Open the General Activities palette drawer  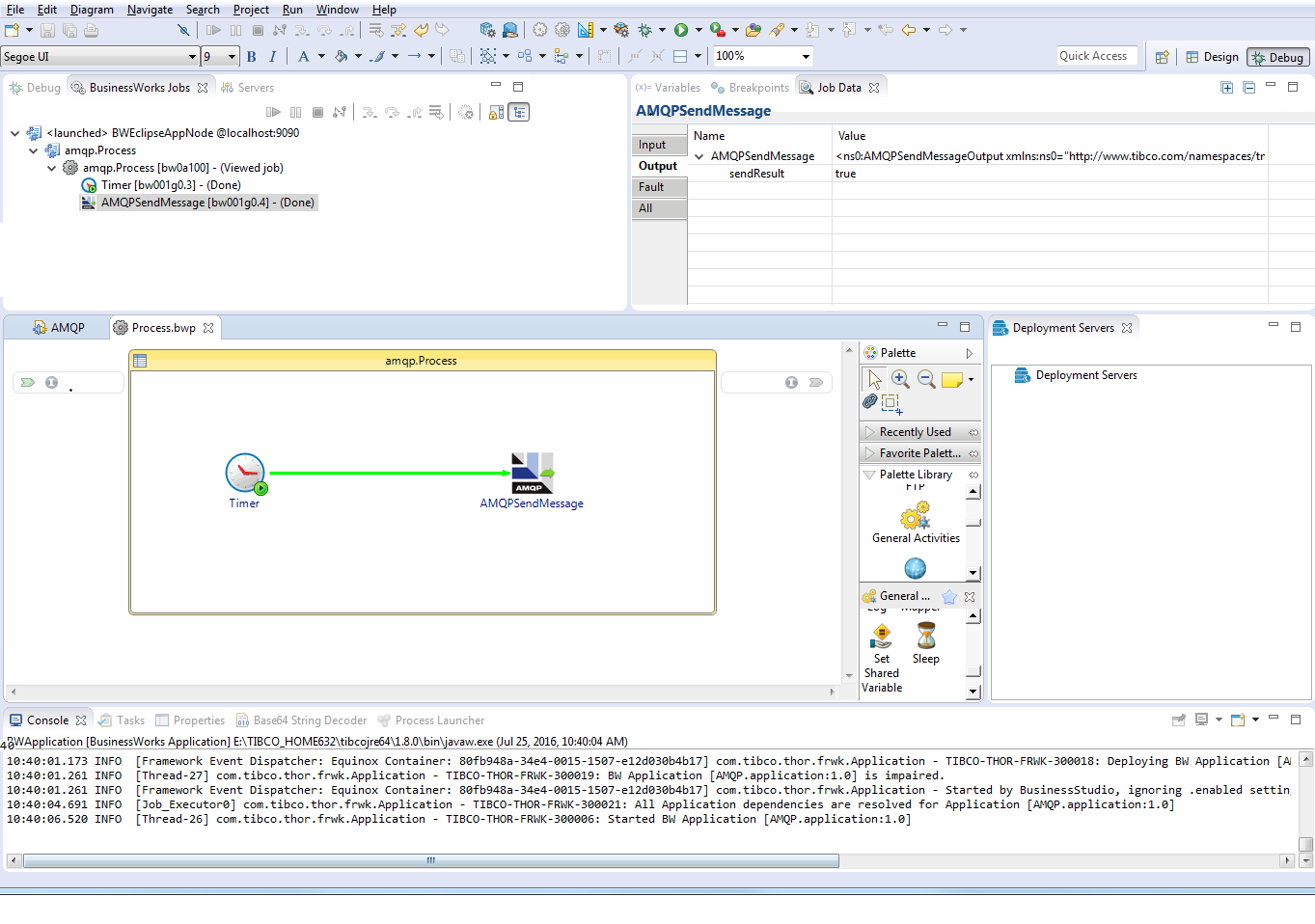point(916,522)
